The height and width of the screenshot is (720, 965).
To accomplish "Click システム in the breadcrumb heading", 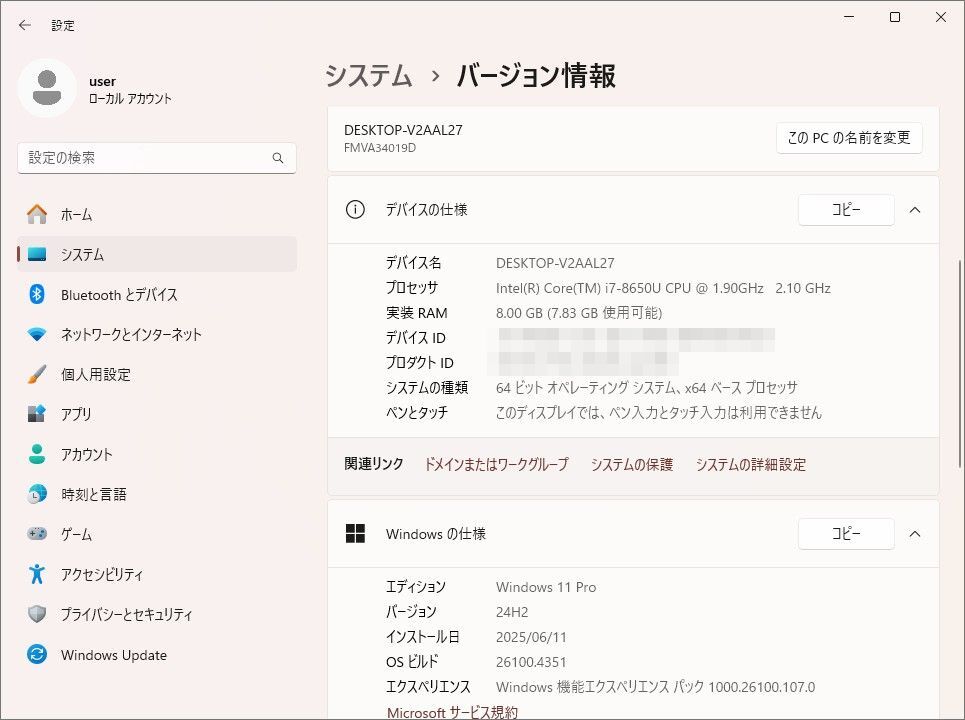I will coord(369,76).
